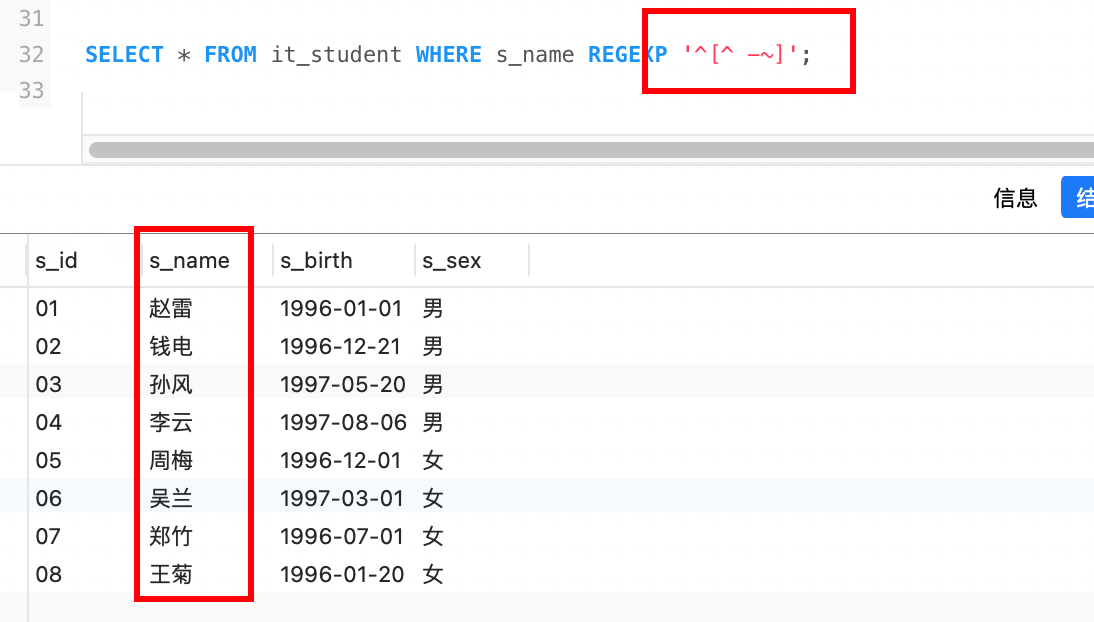Image resolution: width=1094 pixels, height=622 pixels.
Task: Click the birth date 1996-07-01 cell
Action: [342, 537]
